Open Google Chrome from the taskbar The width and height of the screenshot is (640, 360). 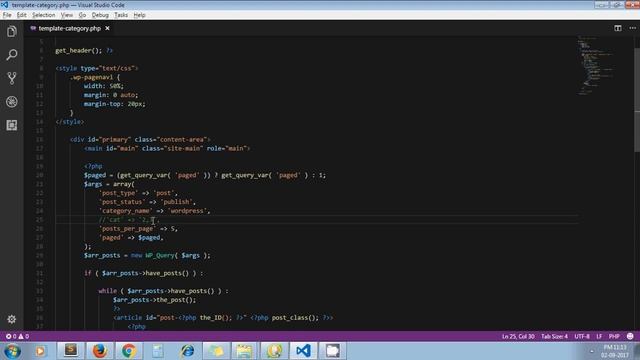click(129, 351)
